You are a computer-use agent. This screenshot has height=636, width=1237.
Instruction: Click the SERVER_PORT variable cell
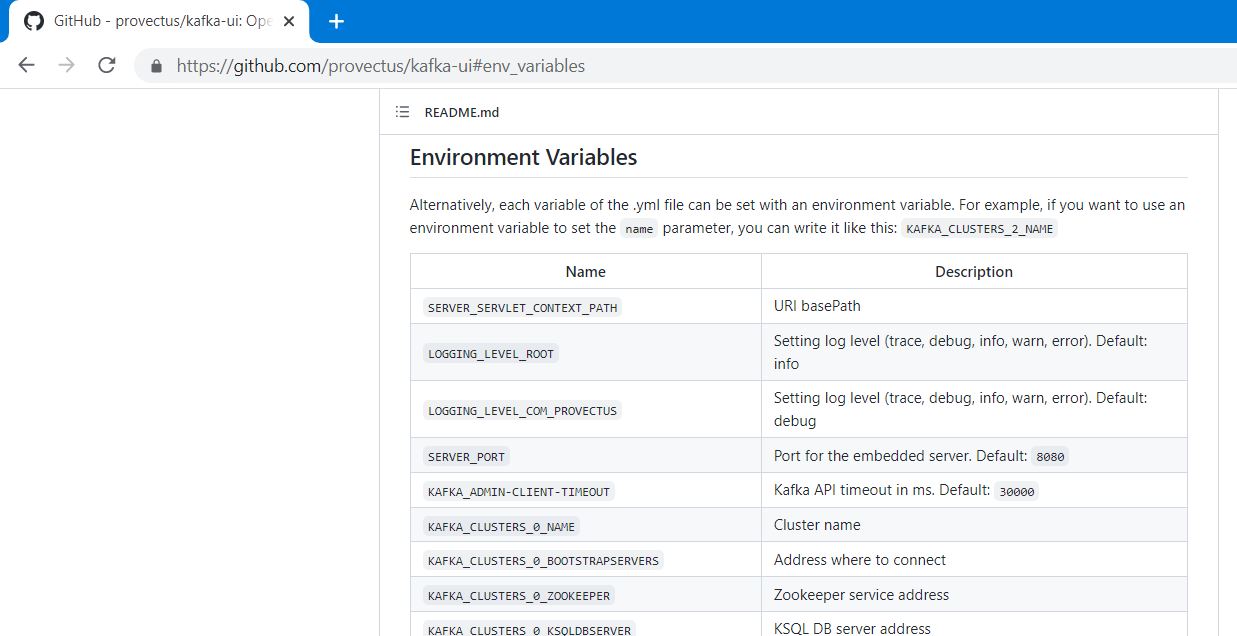click(467, 456)
